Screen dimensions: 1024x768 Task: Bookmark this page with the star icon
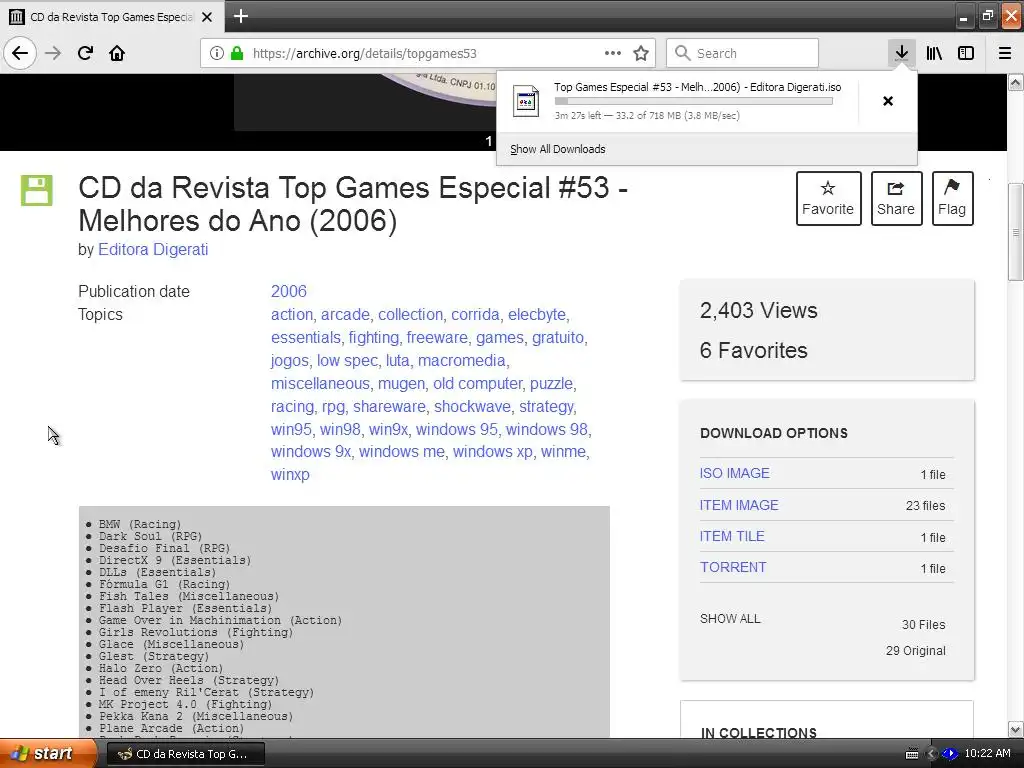coord(641,53)
